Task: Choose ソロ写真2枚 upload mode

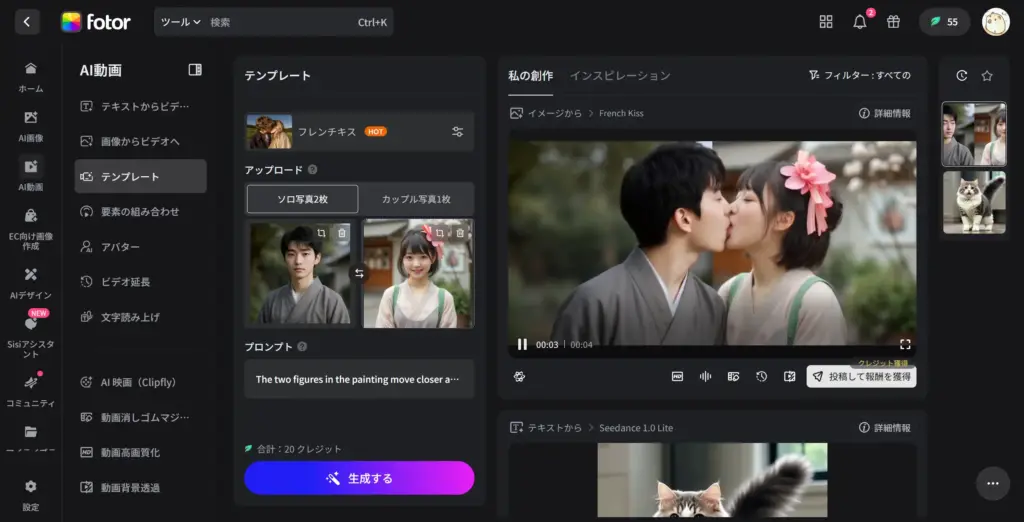Action: 302,199
